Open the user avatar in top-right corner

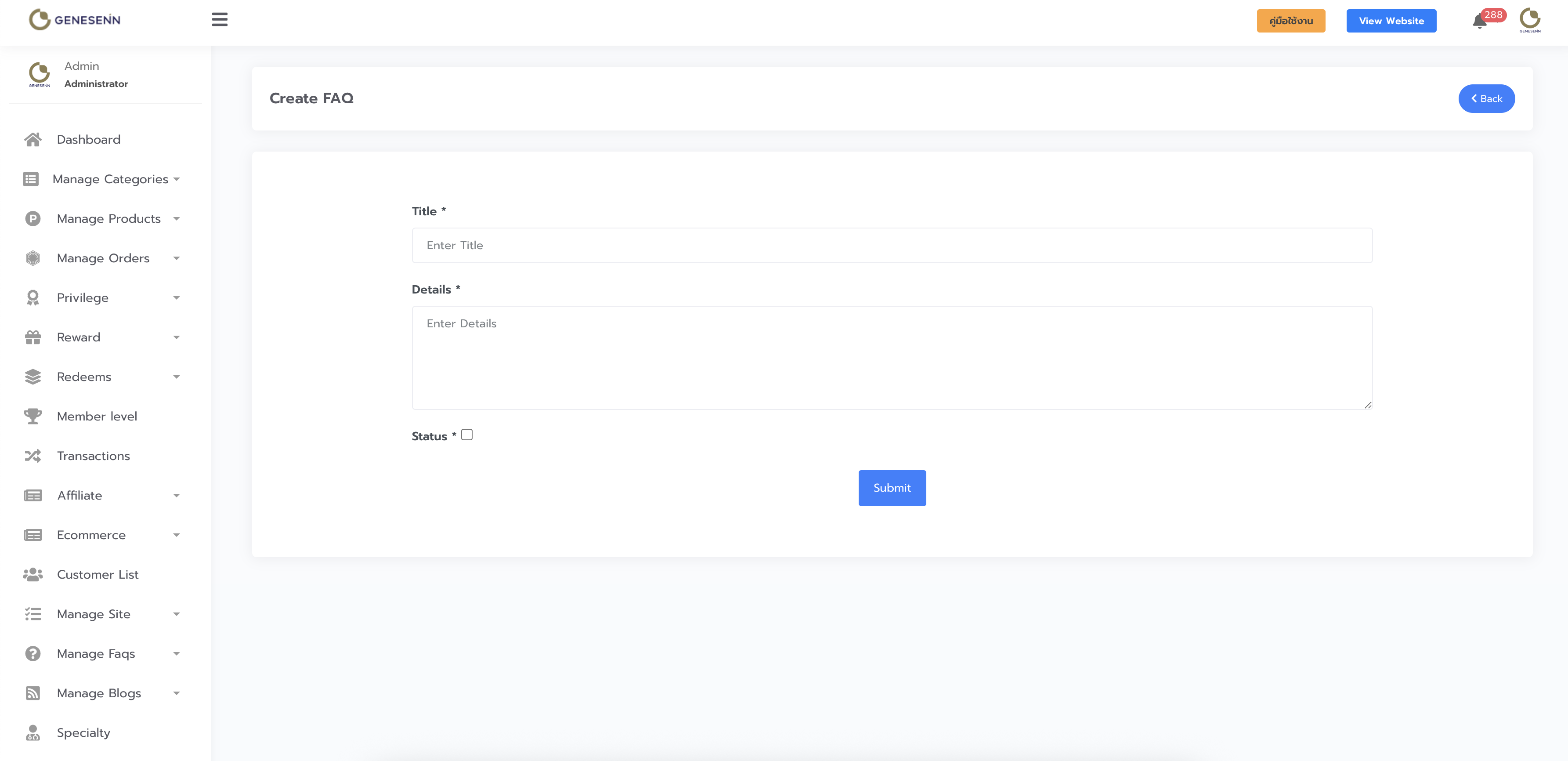(1530, 19)
